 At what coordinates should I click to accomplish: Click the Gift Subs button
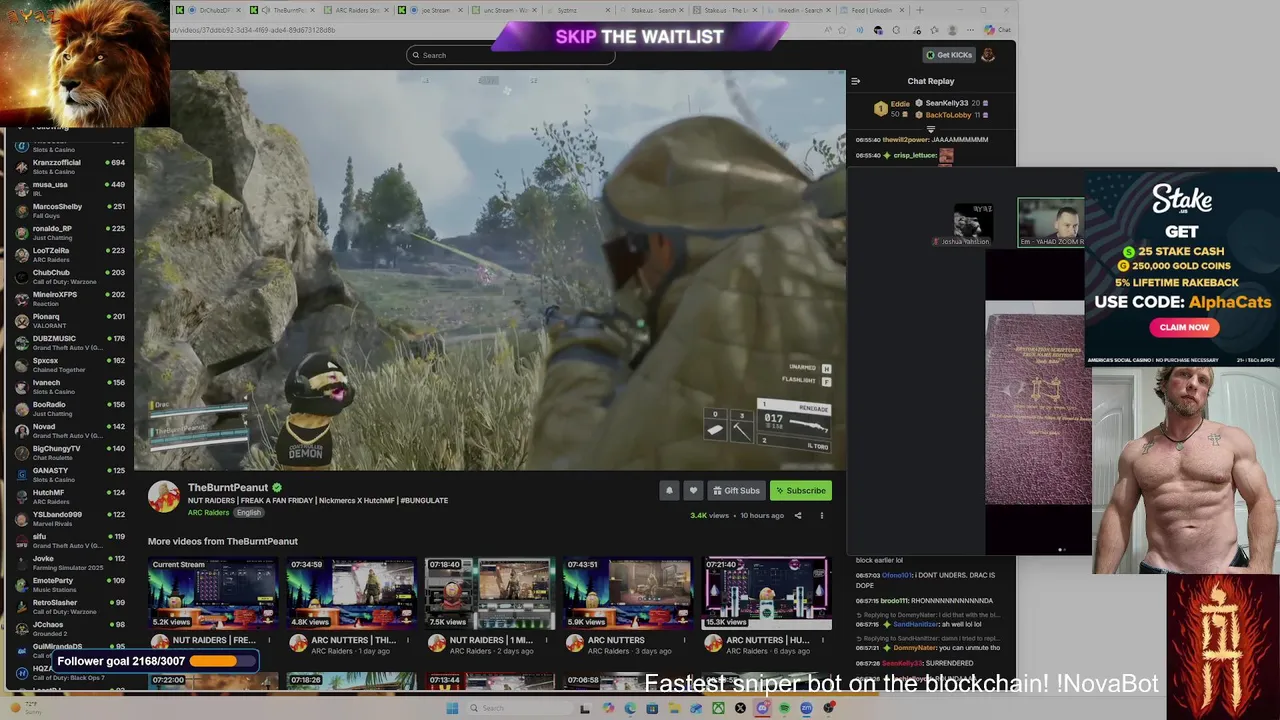(x=736, y=490)
